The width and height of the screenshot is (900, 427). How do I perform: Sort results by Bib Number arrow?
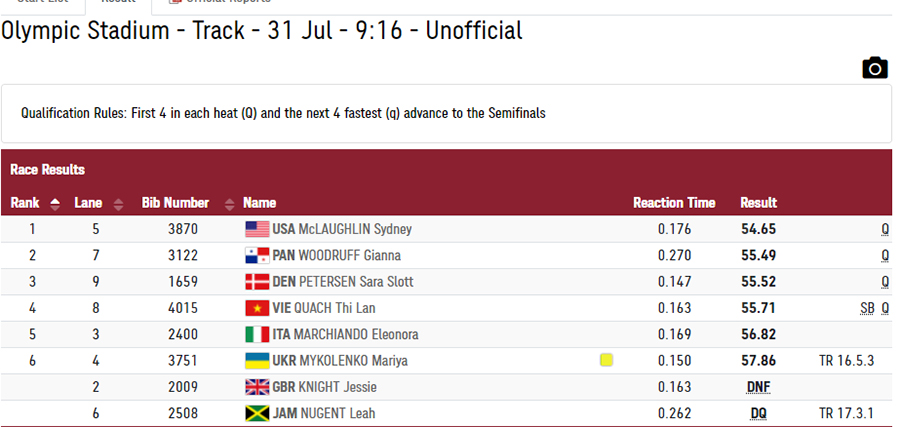click(x=230, y=204)
